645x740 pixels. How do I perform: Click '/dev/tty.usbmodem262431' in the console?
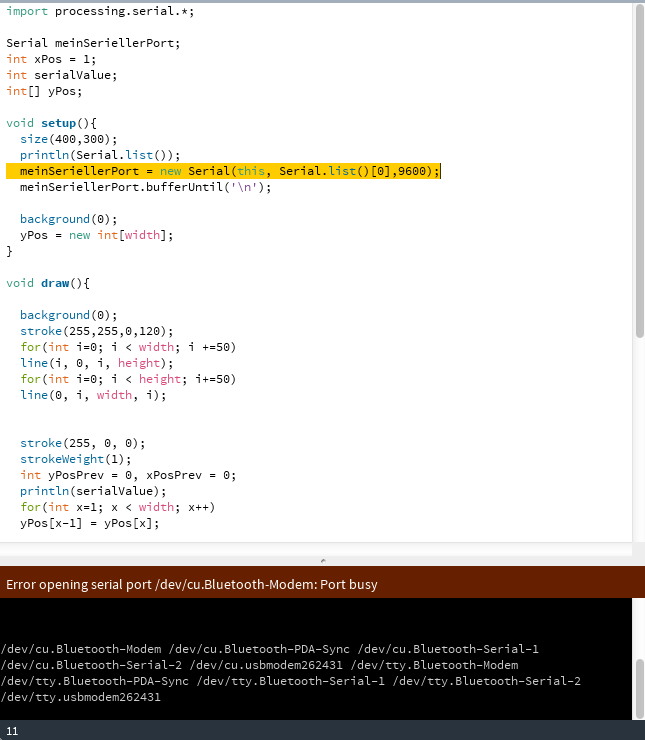[81, 697]
